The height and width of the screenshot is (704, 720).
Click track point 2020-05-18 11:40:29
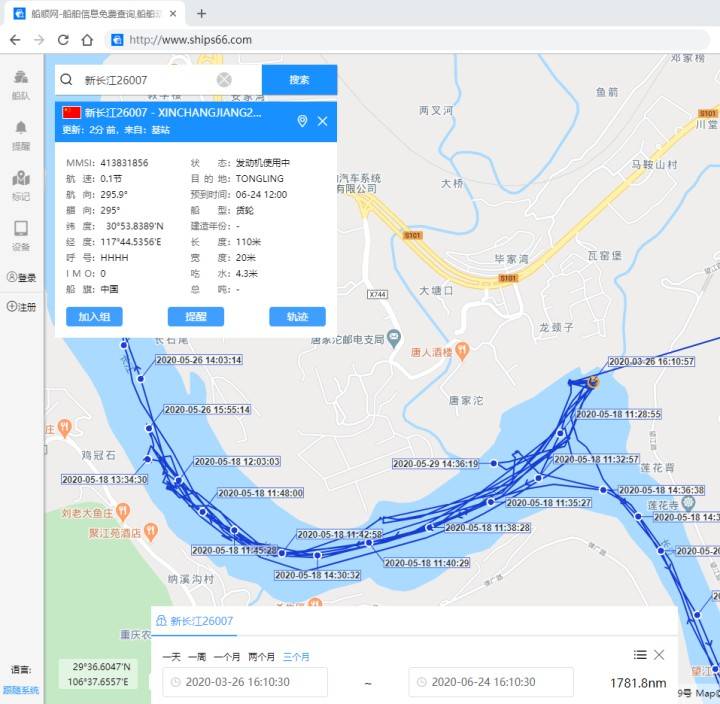tap(369, 543)
